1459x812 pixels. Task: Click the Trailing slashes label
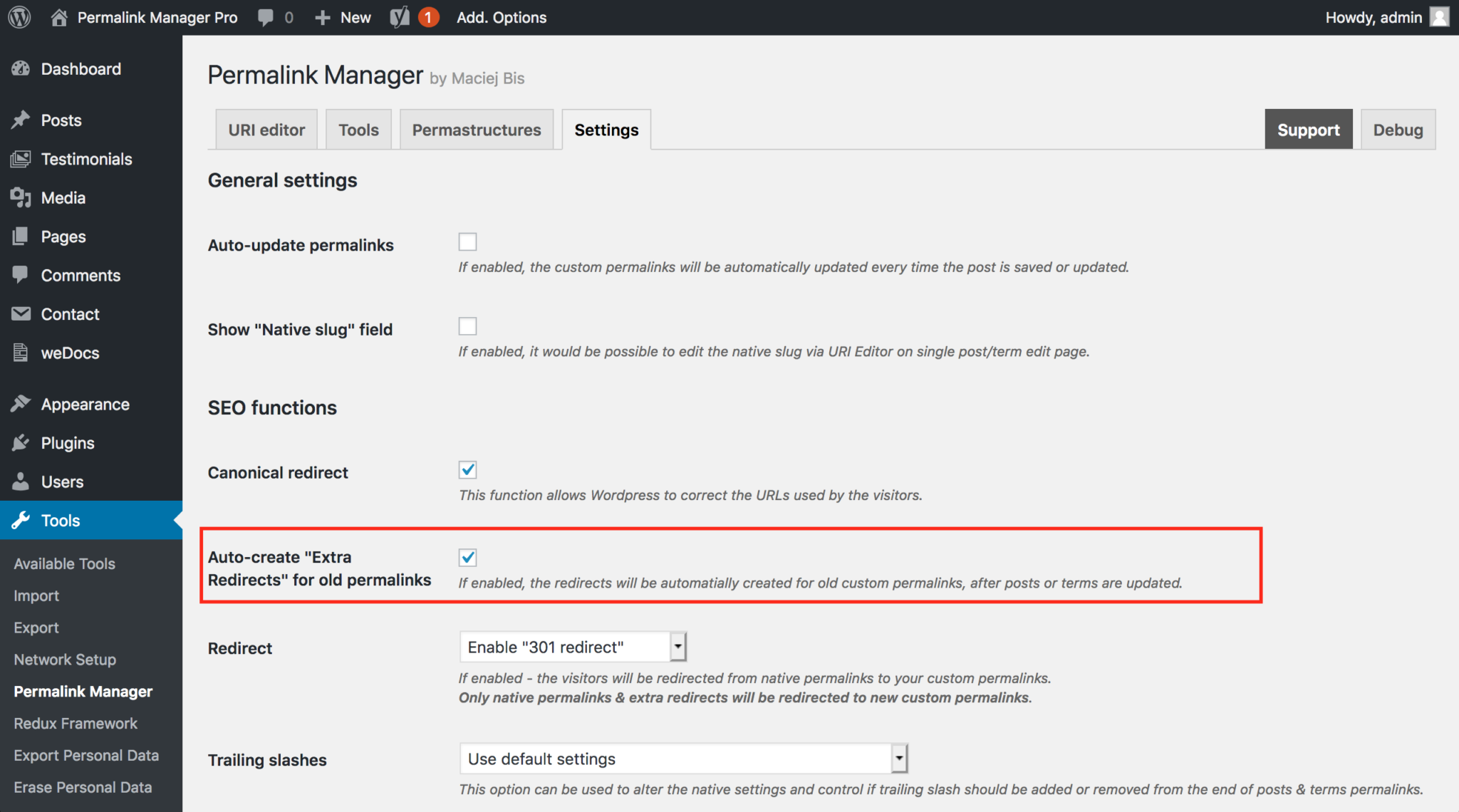click(x=267, y=760)
